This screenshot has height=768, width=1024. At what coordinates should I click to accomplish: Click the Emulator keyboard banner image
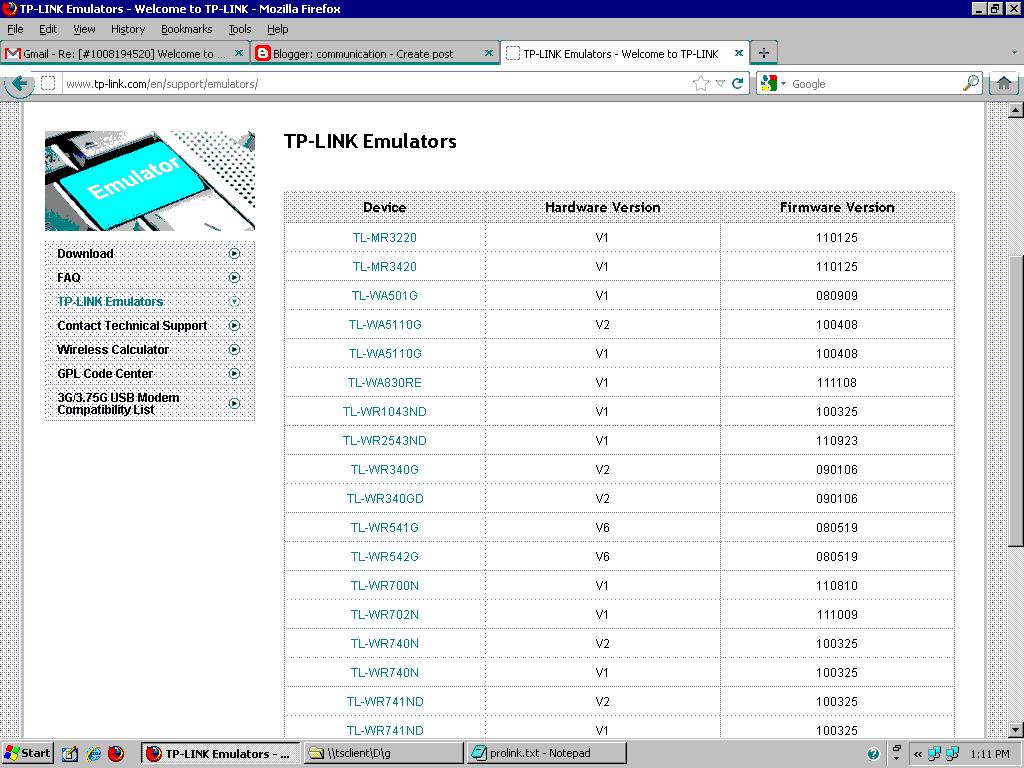pos(150,181)
